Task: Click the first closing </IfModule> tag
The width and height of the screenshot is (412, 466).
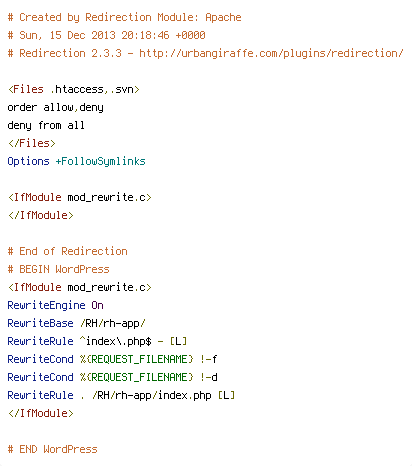Action: point(40,215)
